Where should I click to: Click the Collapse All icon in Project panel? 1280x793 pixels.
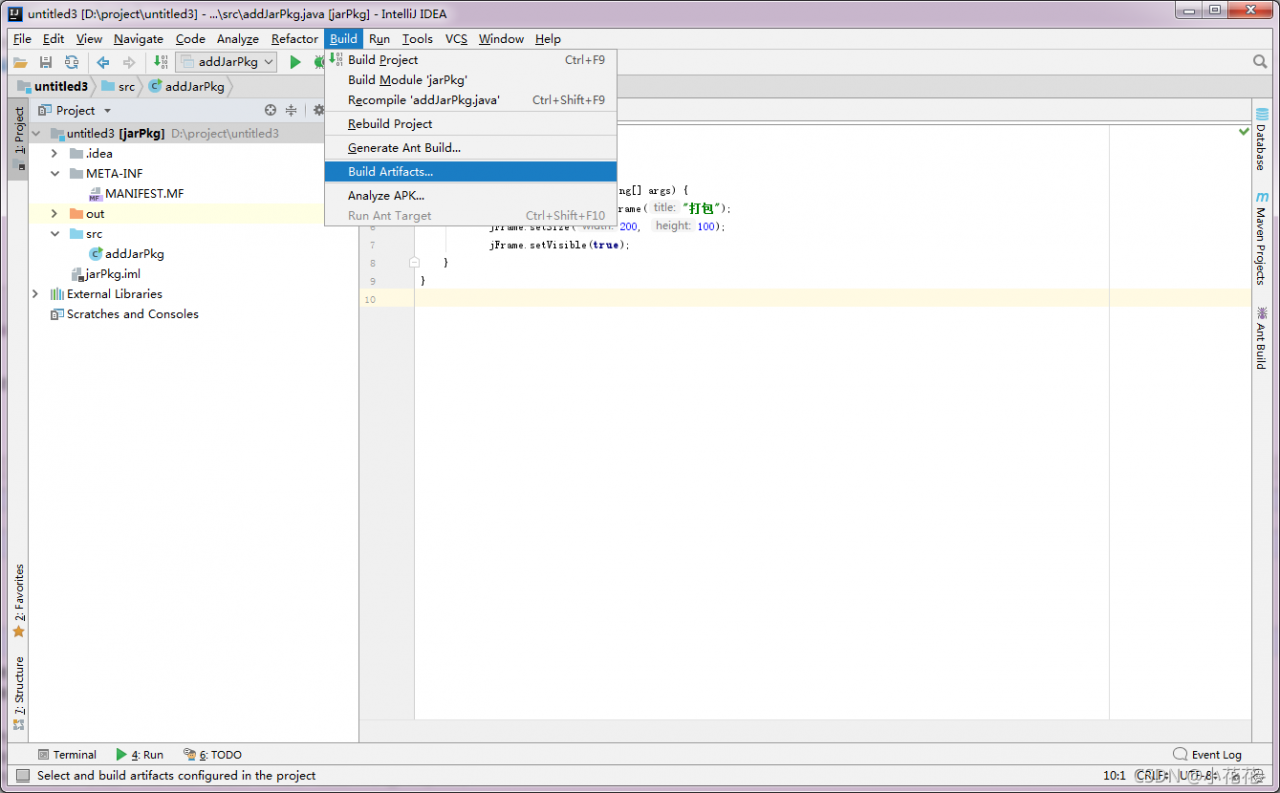click(x=291, y=110)
